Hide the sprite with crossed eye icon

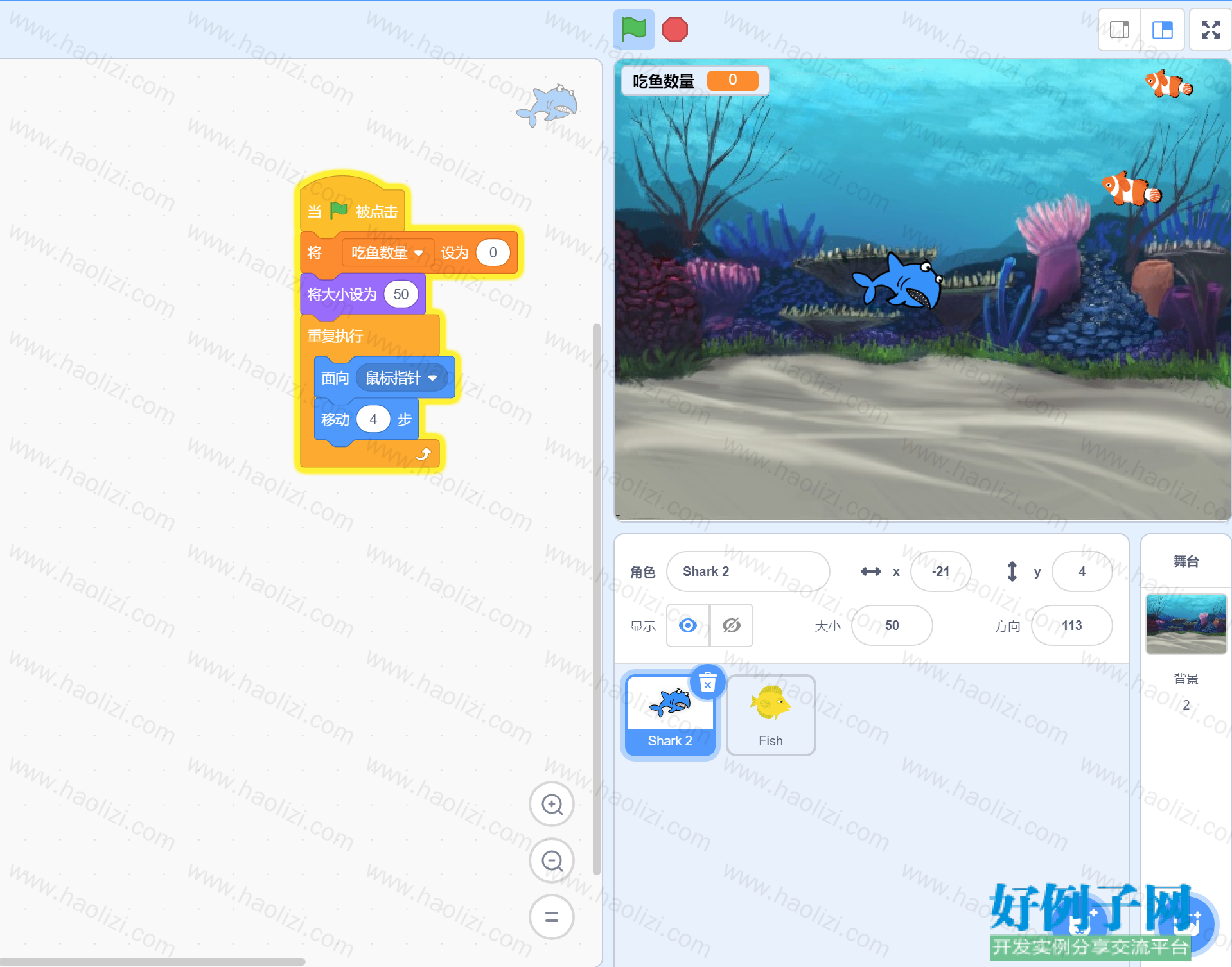(x=732, y=625)
